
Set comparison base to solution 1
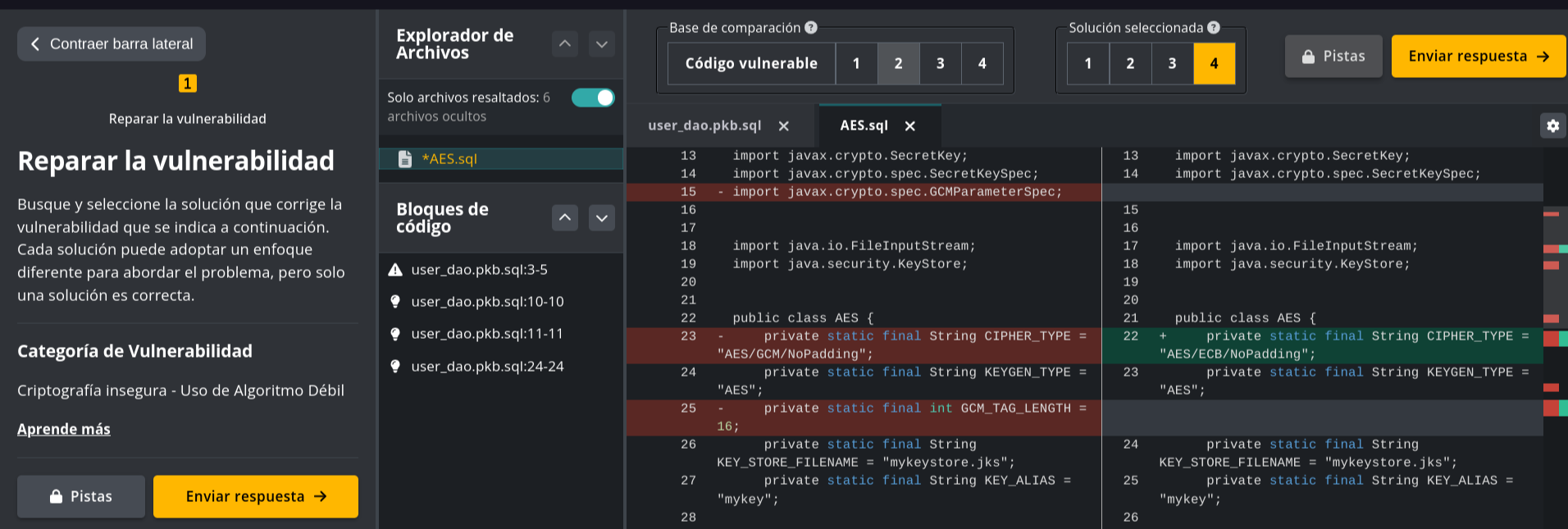[x=856, y=63]
